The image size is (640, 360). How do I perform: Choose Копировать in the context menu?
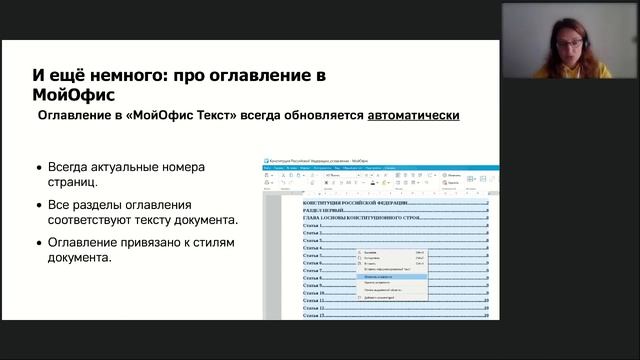(392, 258)
